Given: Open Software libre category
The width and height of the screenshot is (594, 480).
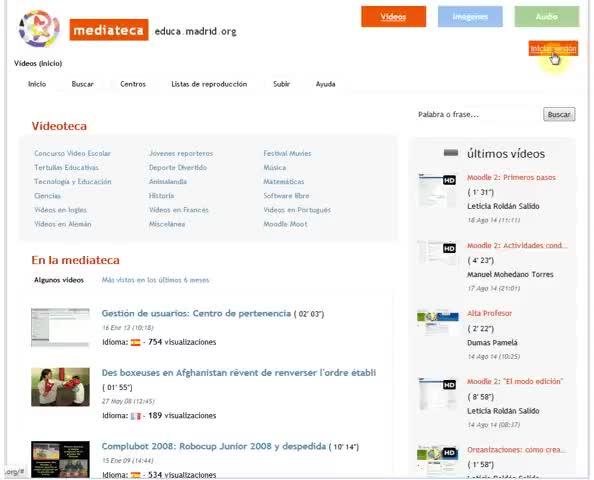Looking at the screenshot, I should [x=286, y=196].
